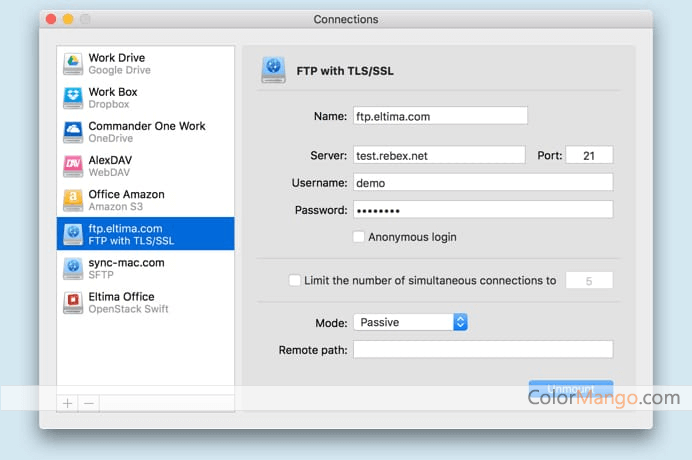Screen dimensions: 692x460
Task: Enable the Anonymous login checkbox
Action: pos(359,237)
